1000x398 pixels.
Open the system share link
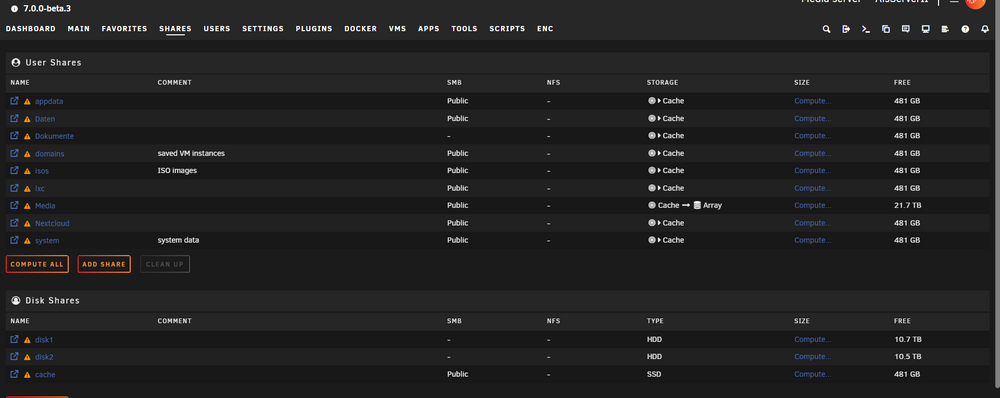pos(47,240)
